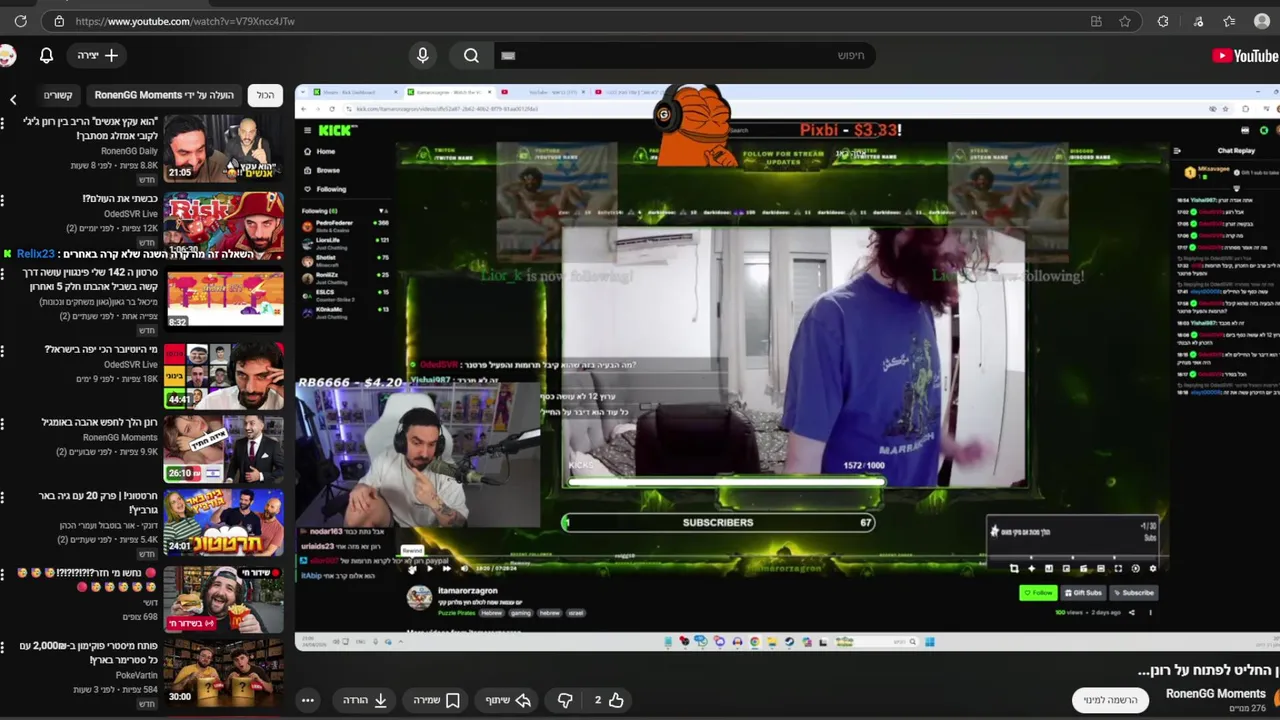Click the Download (הורדה) button
This screenshot has height=720, width=1280.
[x=365, y=700]
